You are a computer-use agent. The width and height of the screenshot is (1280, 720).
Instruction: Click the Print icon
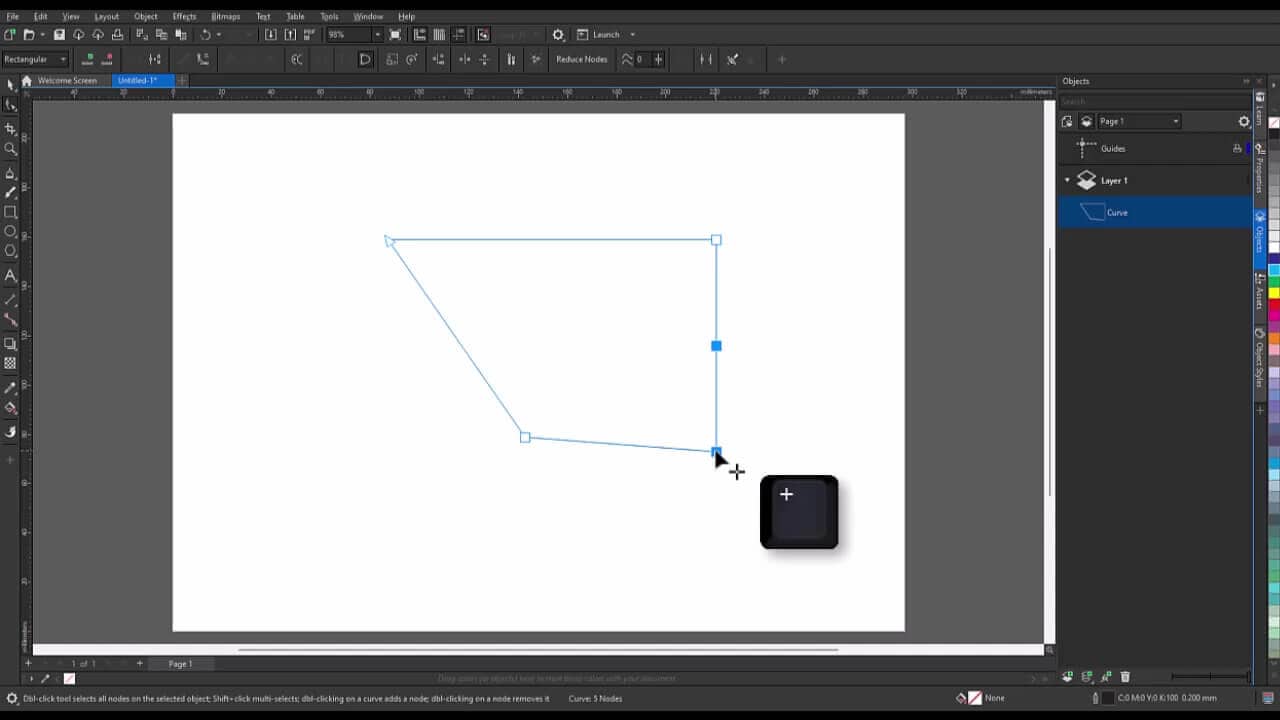117,35
